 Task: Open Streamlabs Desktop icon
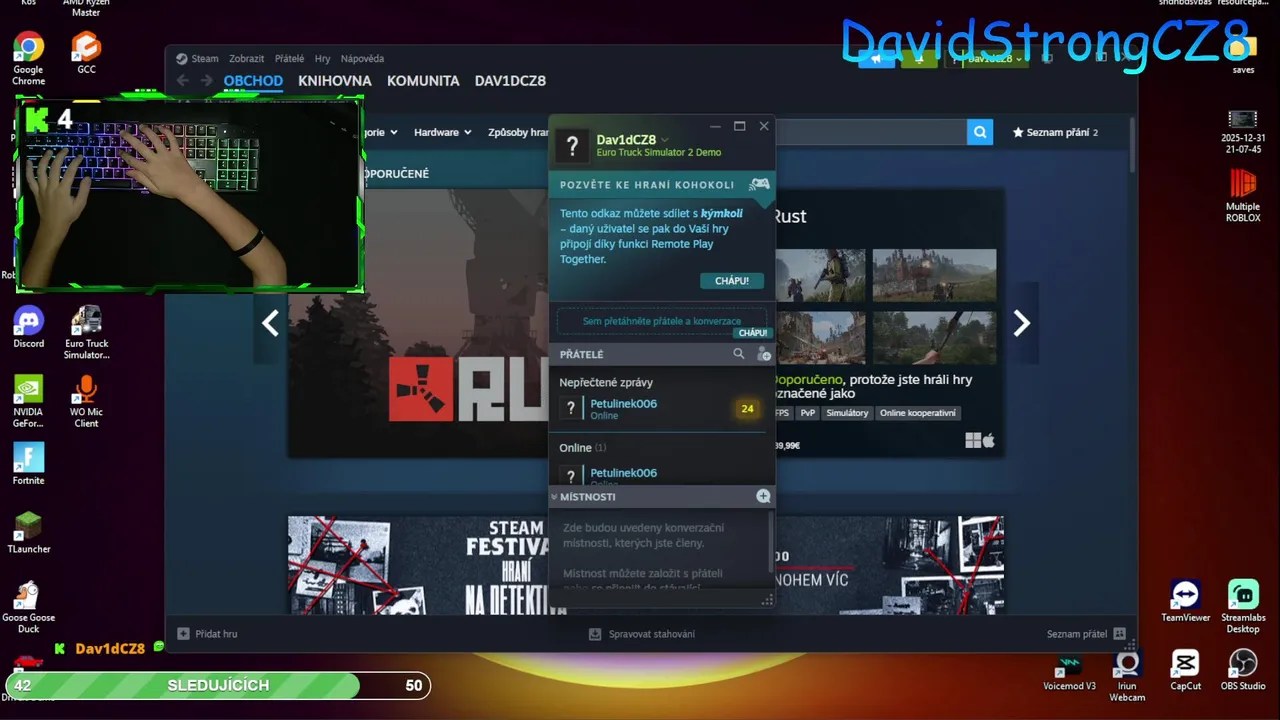(x=1243, y=607)
